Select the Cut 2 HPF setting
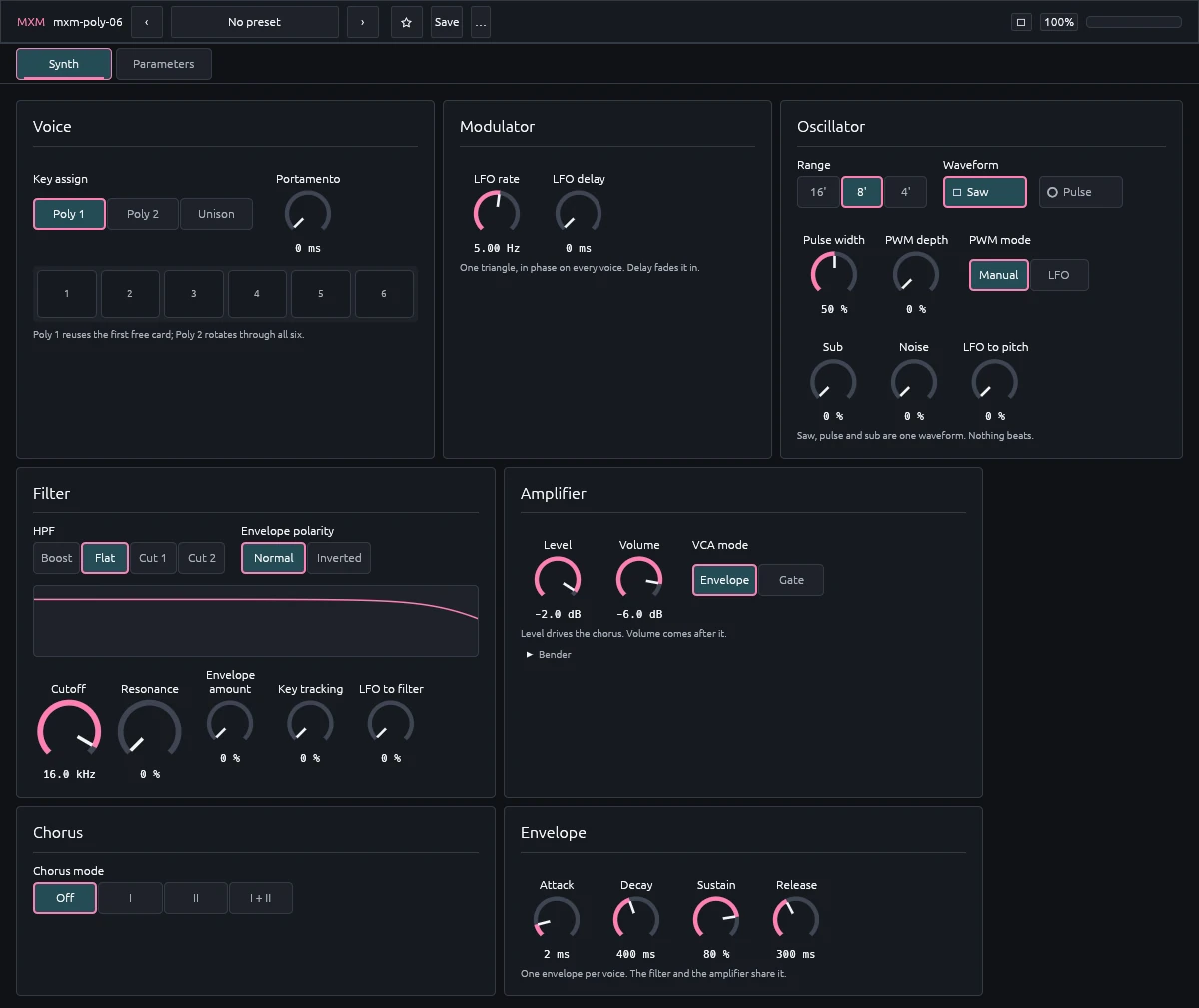The height and width of the screenshot is (1008, 1199). click(202, 558)
